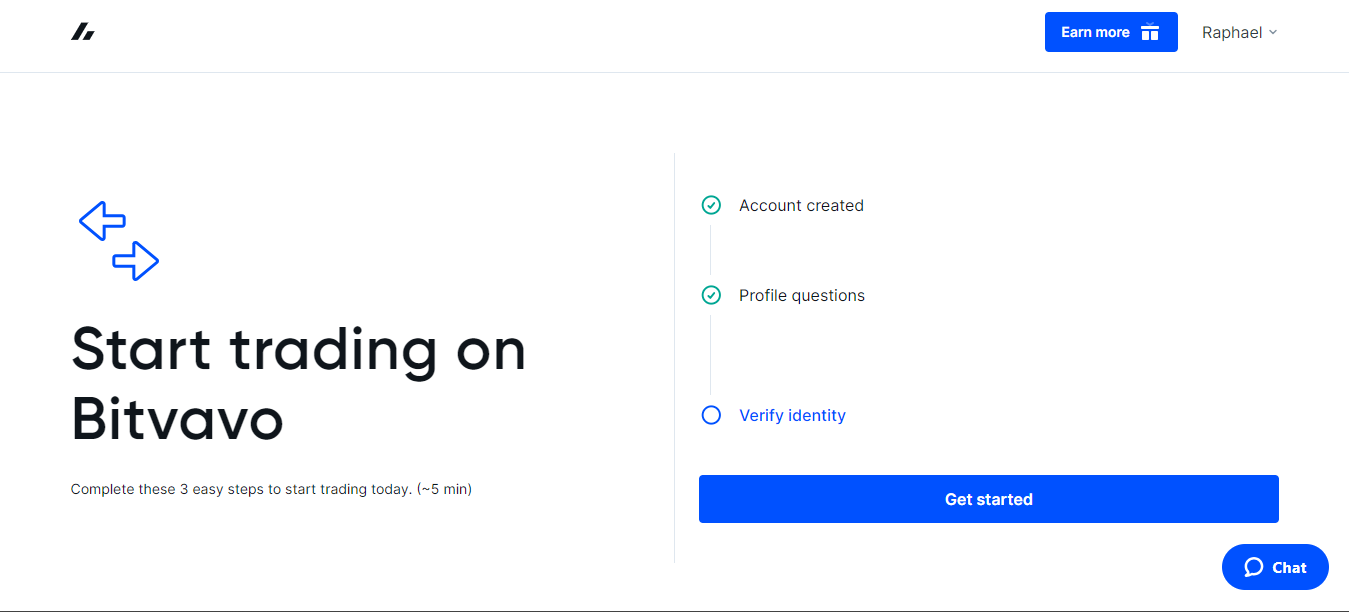
Task: Open the Chat support widget
Action: coord(1275,567)
